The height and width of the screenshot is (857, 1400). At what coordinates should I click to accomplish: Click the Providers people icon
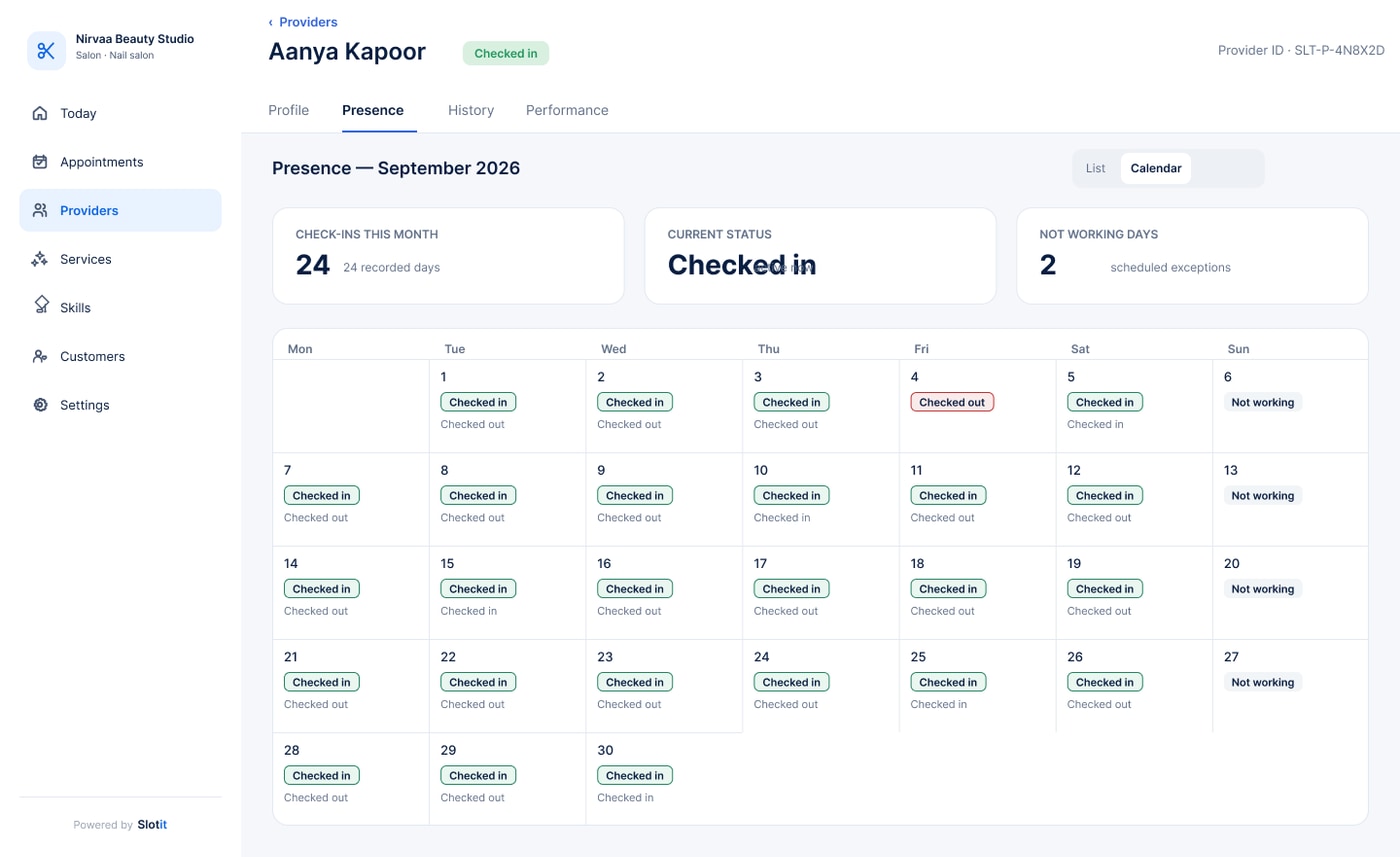coord(40,210)
